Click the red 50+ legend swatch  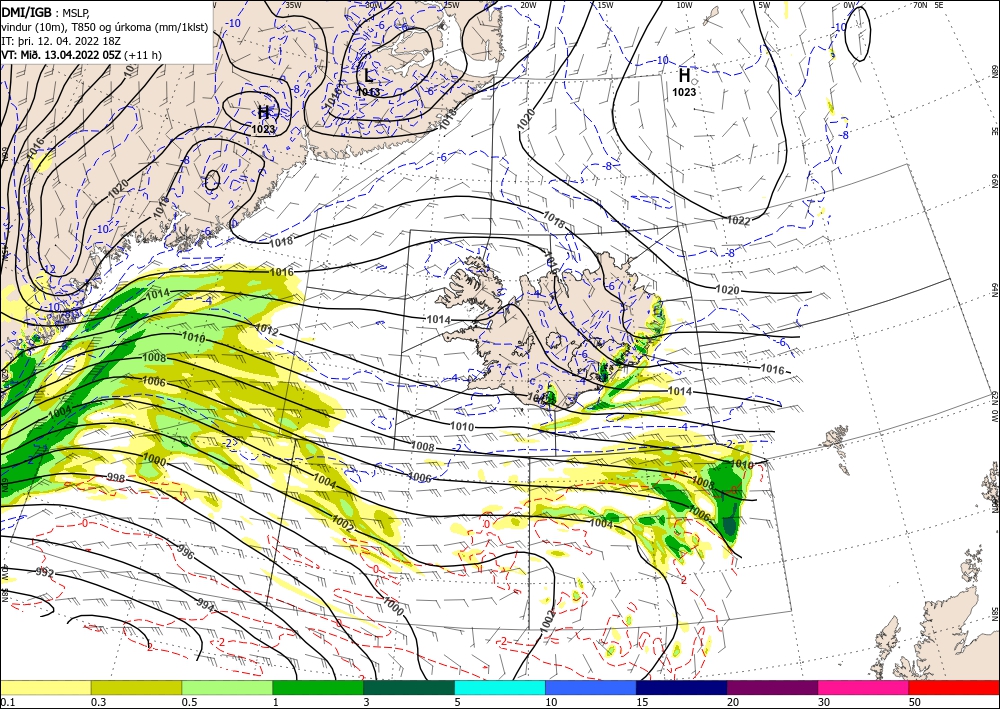click(954, 687)
